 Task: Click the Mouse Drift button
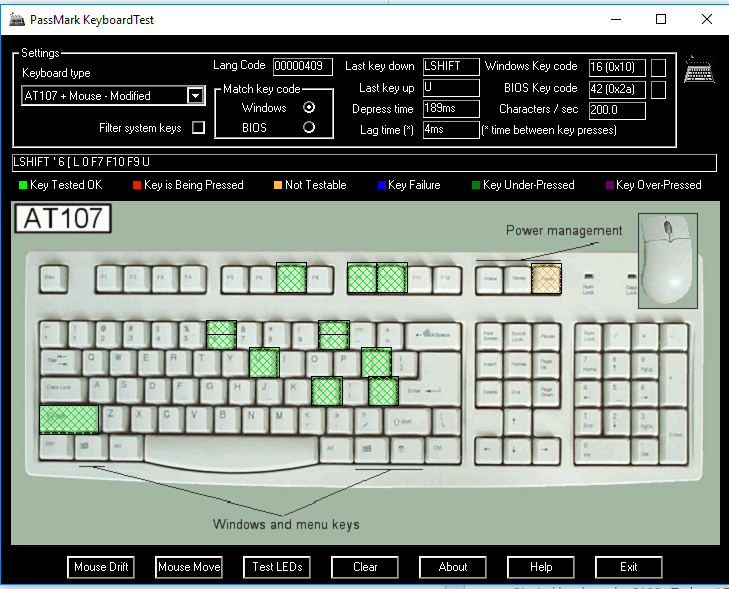(101, 567)
